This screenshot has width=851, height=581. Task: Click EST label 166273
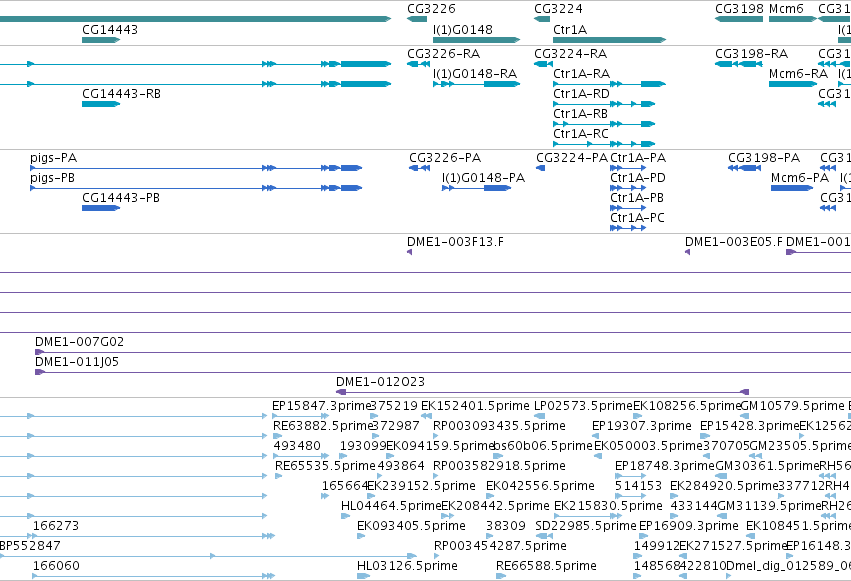coord(56,526)
